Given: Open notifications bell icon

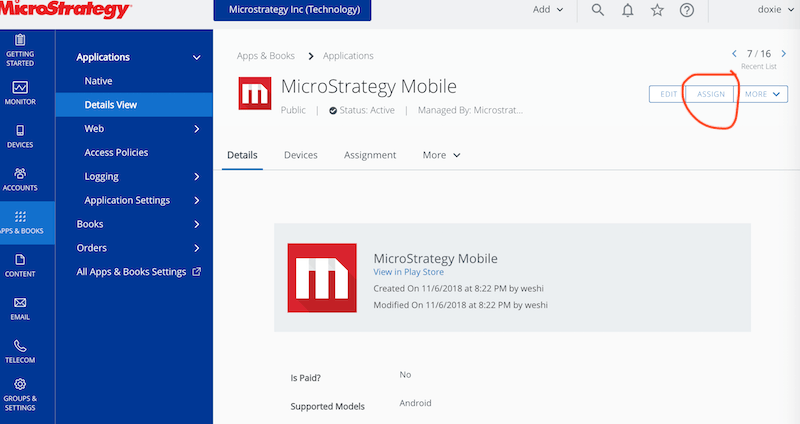Looking at the screenshot, I should coord(628,10).
